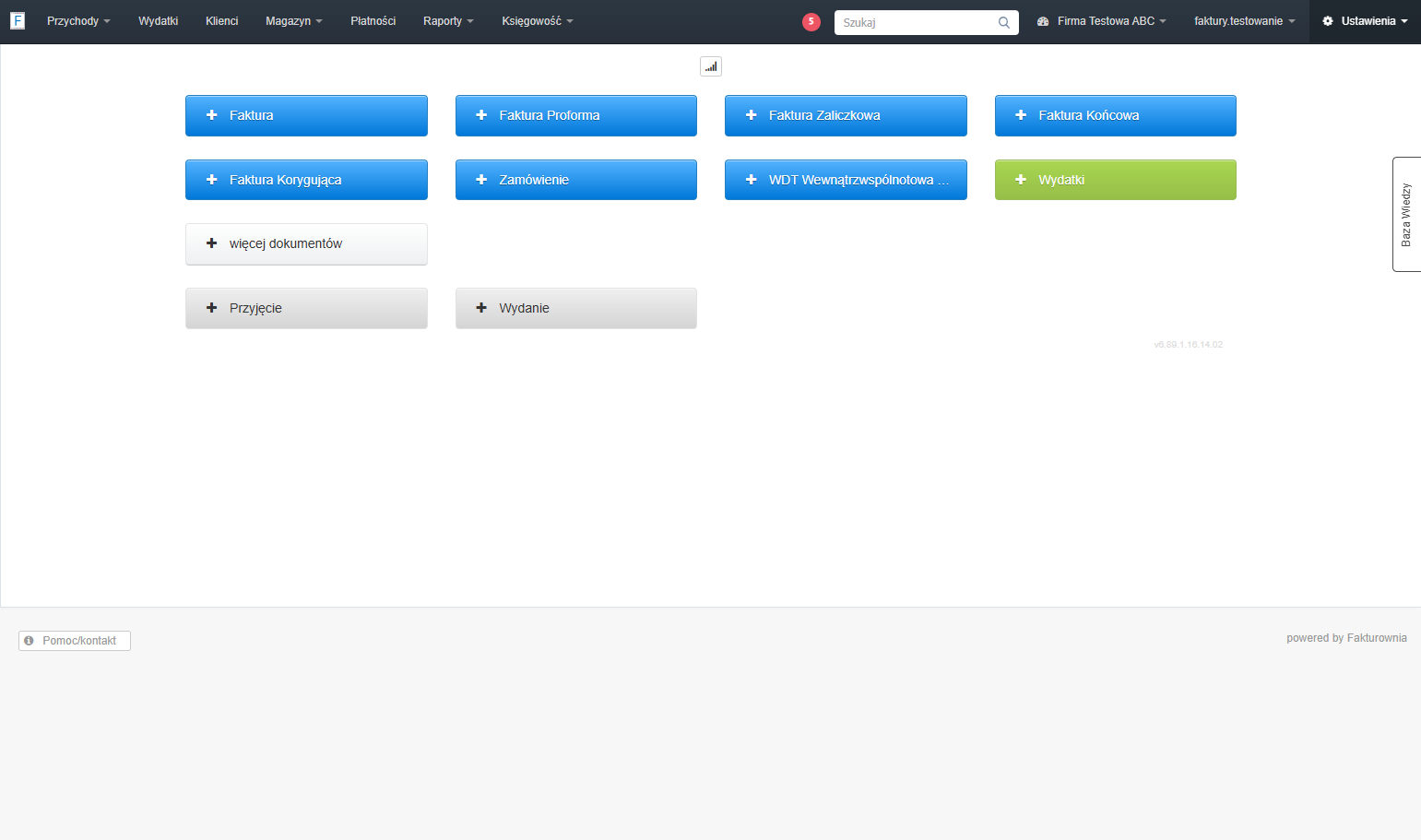
Task: Open the Baza Wiedzy side tab
Action: point(1406,214)
